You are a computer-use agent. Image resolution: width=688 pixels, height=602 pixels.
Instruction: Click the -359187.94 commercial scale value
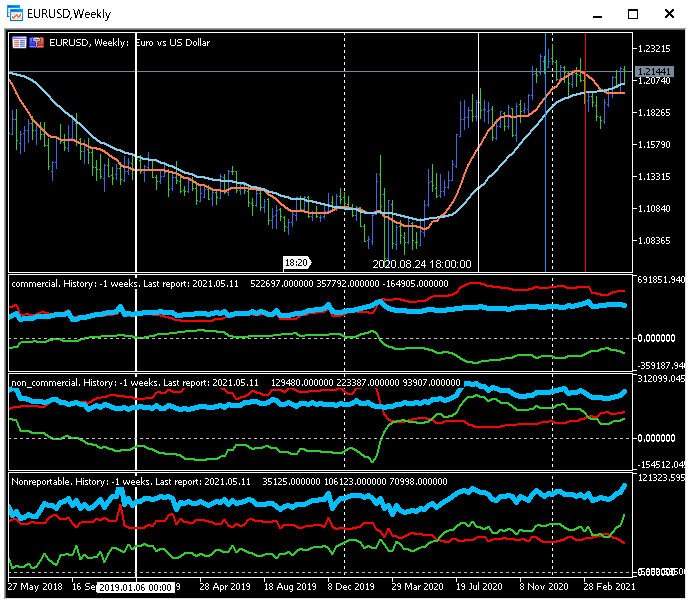(x=660, y=366)
